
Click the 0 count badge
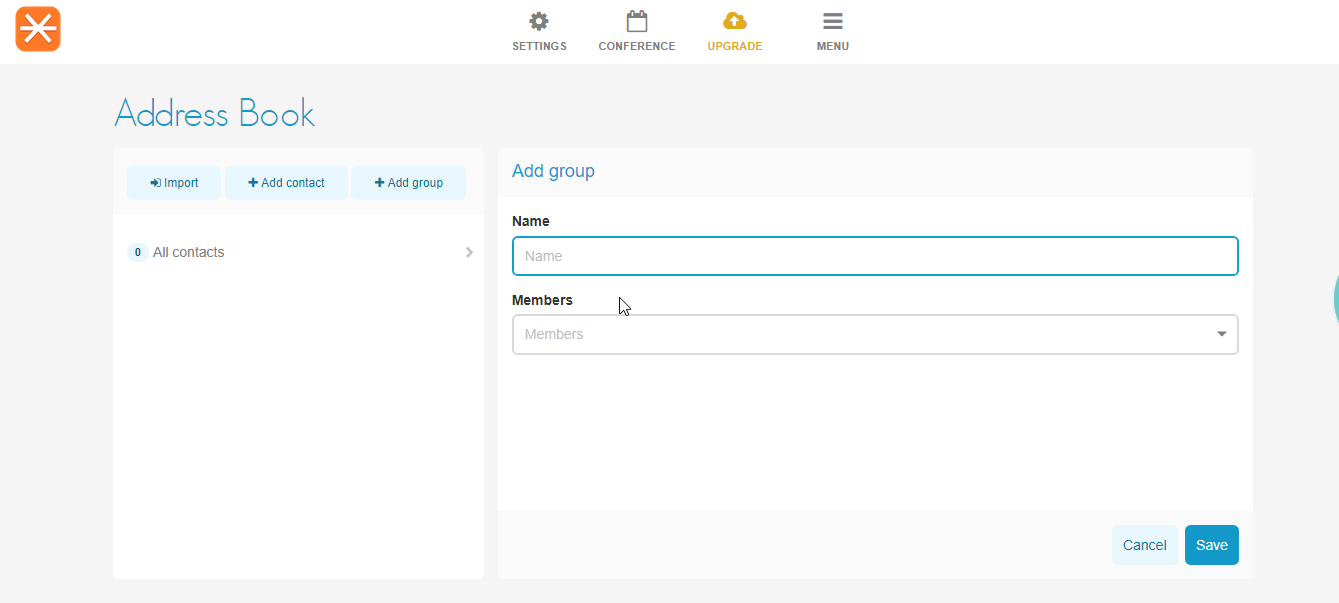(x=138, y=253)
